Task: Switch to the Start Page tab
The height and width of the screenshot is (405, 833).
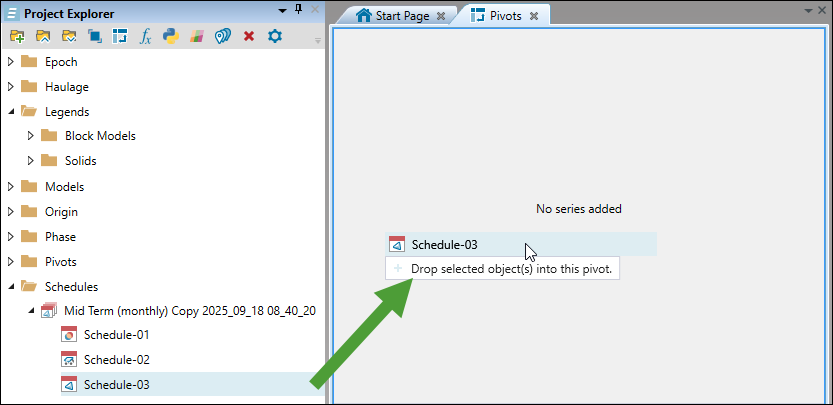Action: tap(402, 16)
